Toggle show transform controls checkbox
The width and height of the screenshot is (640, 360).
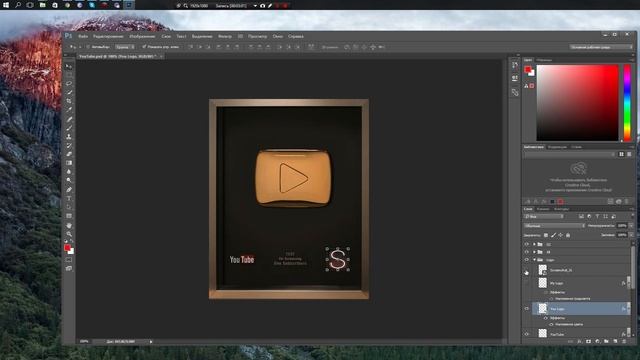(x=144, y=47)
